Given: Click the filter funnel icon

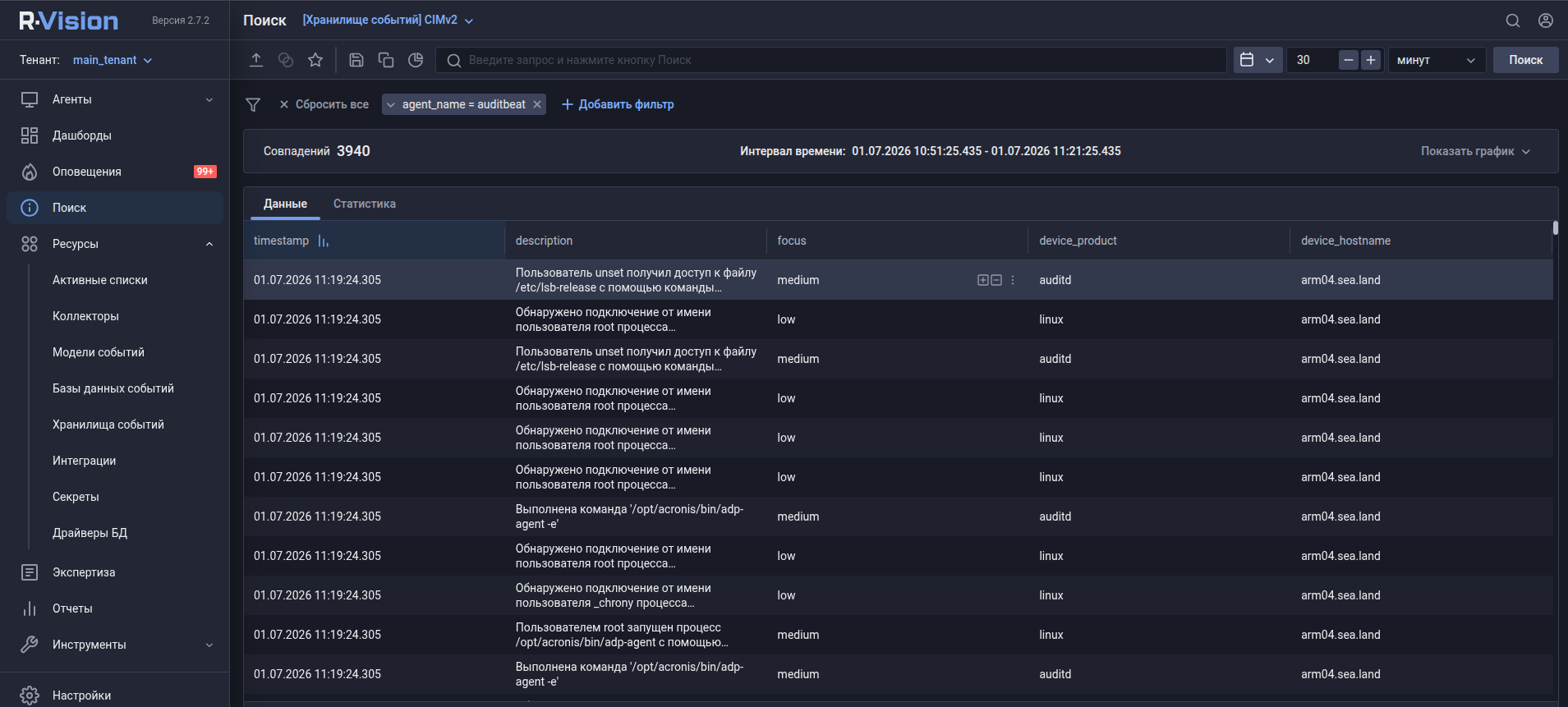Looking at the screenshot, I should tap(253, 104).
